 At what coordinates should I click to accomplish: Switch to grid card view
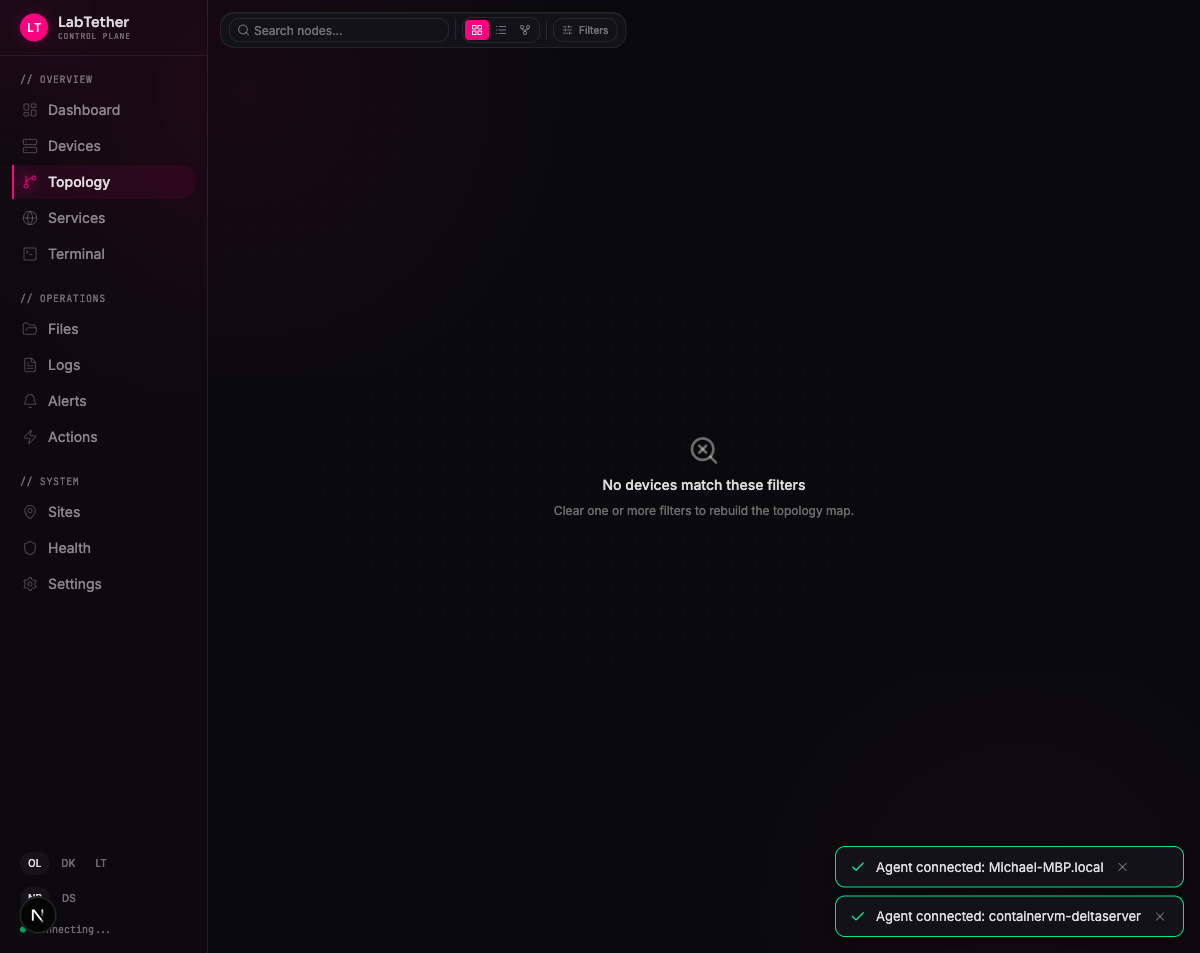pyautogui.click(x=477, y=30)
